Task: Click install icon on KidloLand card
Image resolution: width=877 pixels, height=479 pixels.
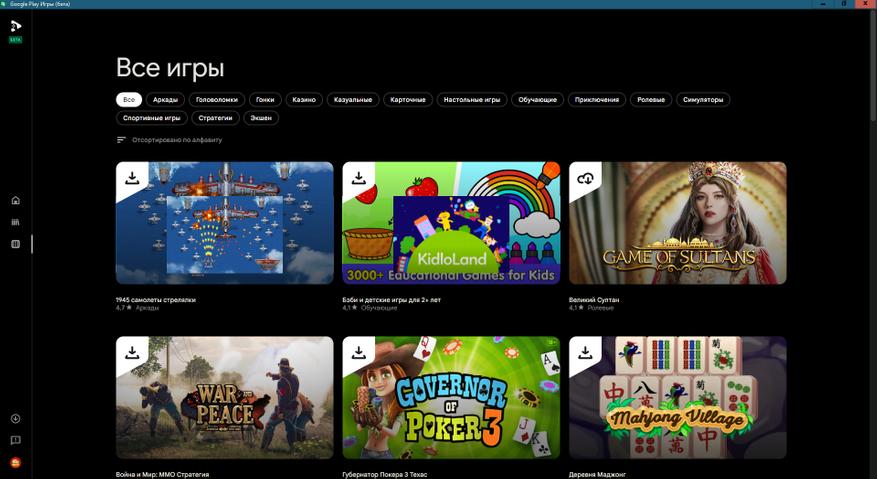Action: [x=359, y=178]
